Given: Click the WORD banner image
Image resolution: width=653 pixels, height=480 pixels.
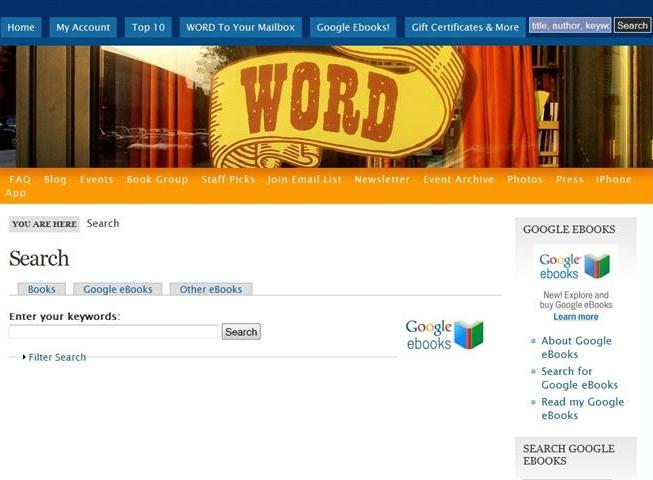Looking at the screenshot, I should pyautogui.click(x=326, y=107).
